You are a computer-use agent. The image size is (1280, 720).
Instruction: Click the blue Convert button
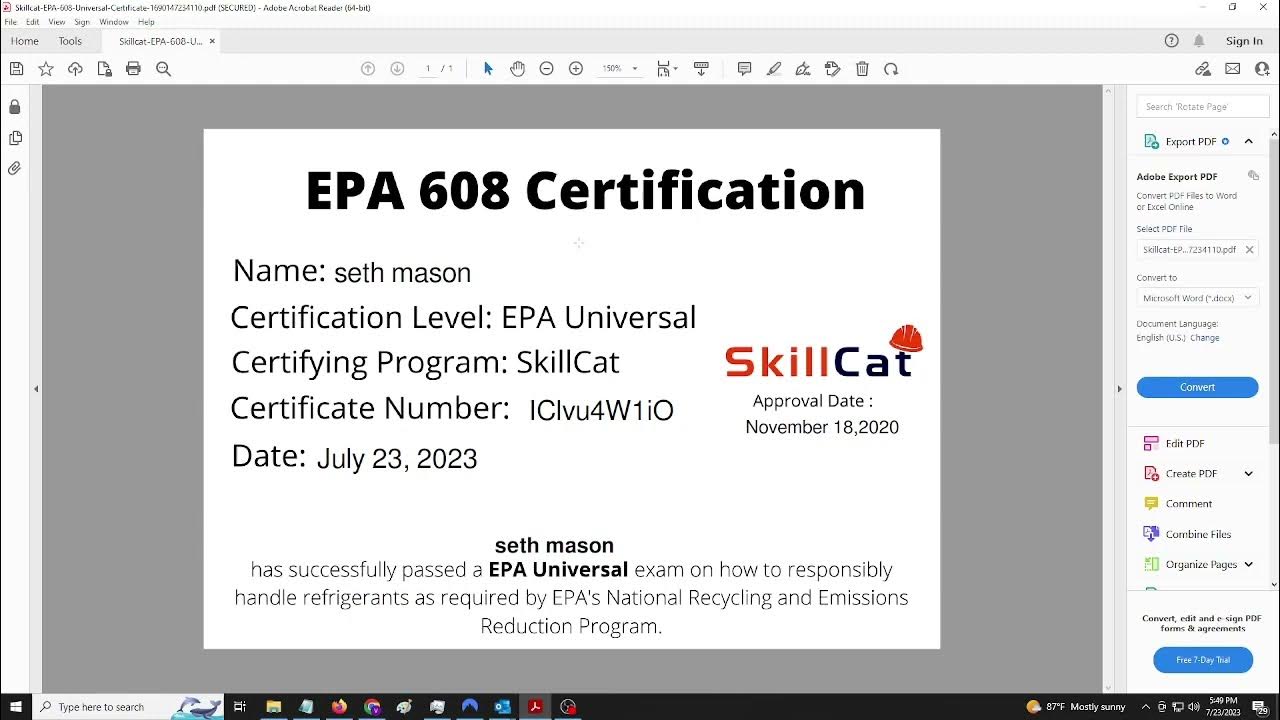(x=1197, y=387)
